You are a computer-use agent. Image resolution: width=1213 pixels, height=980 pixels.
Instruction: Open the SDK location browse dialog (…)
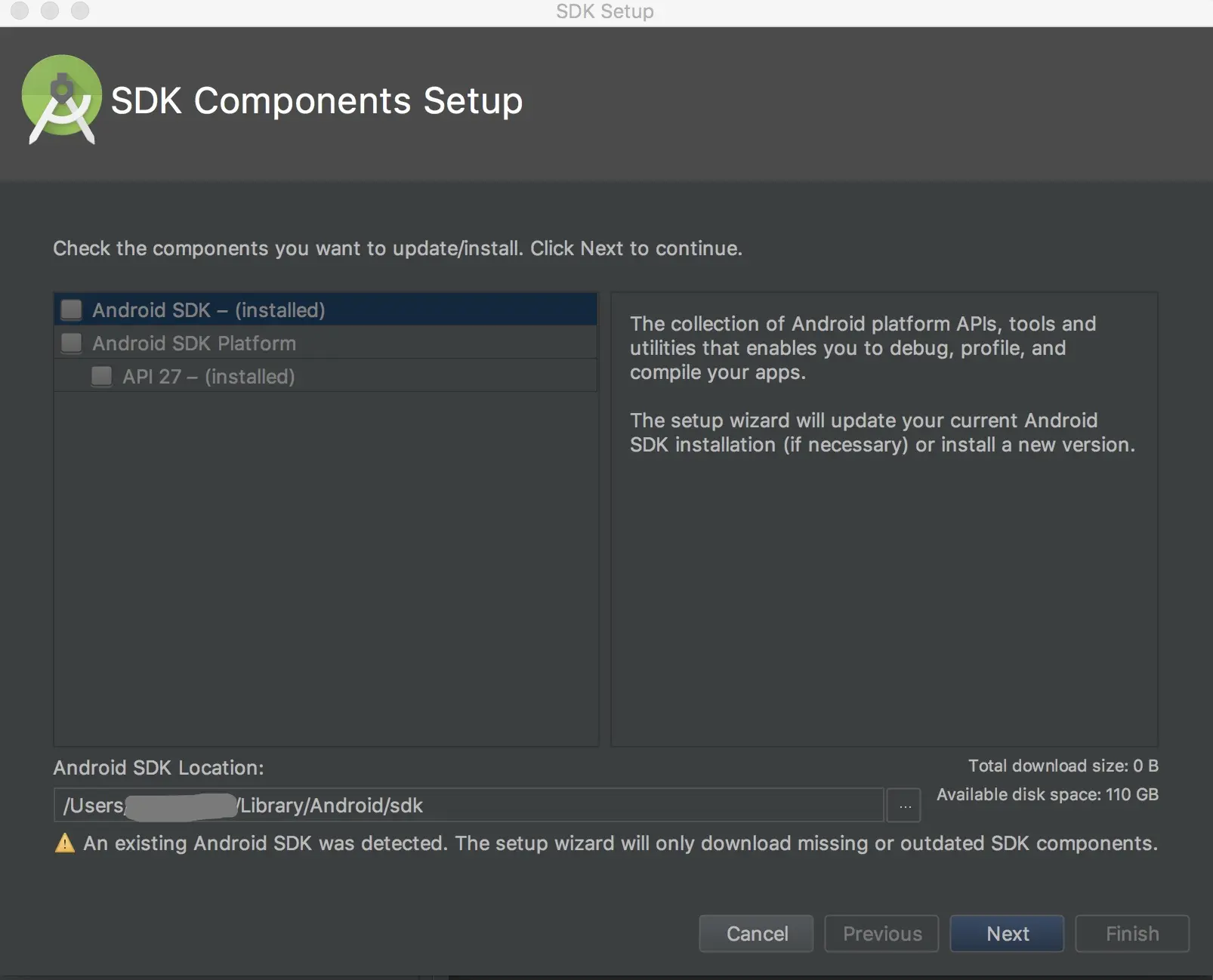click(904, 806)
